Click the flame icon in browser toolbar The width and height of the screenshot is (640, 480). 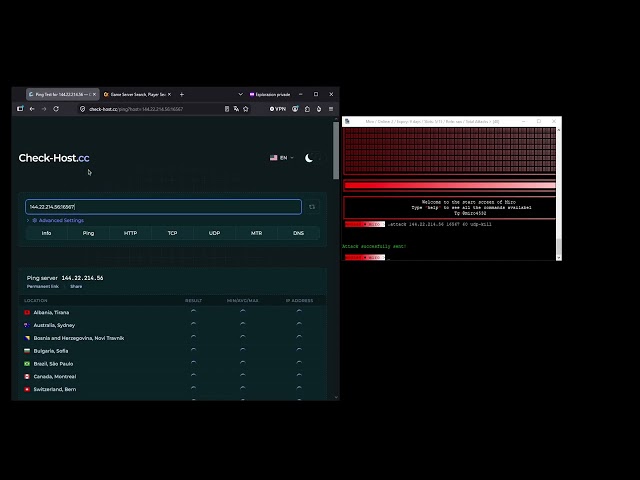click(x=319, y=109)
